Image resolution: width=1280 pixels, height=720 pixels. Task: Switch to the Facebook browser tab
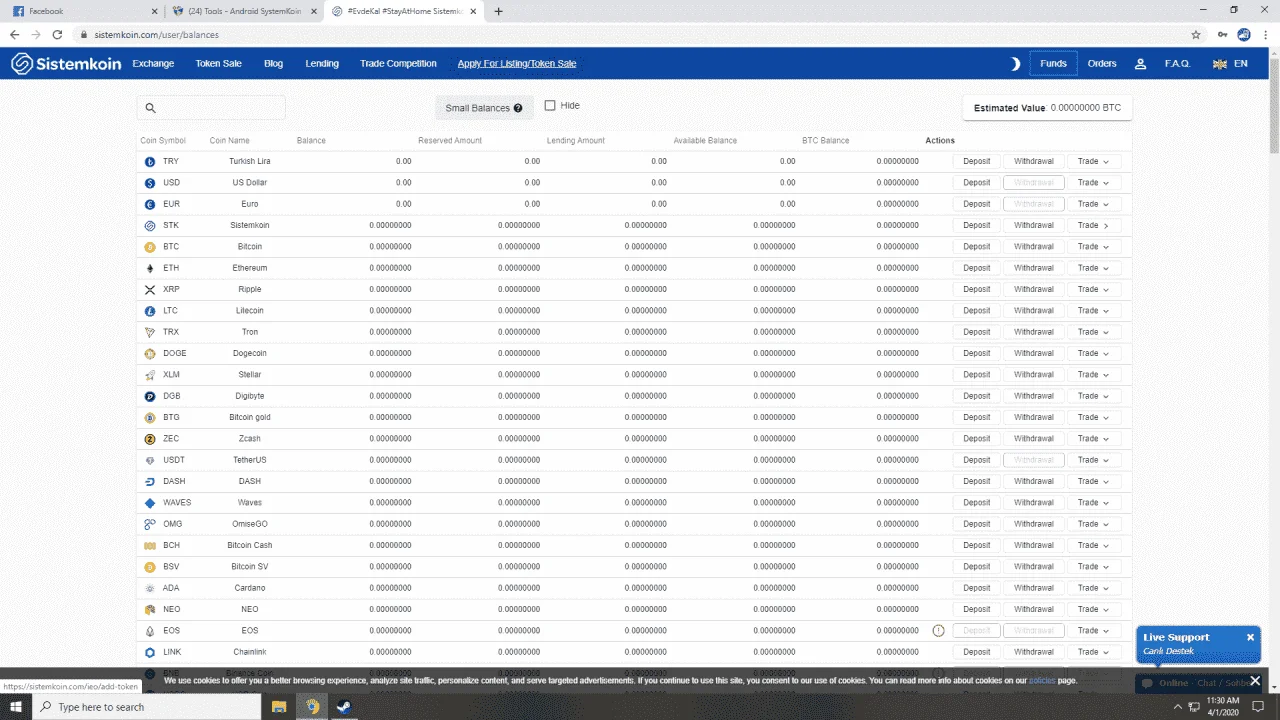(85, 11)
